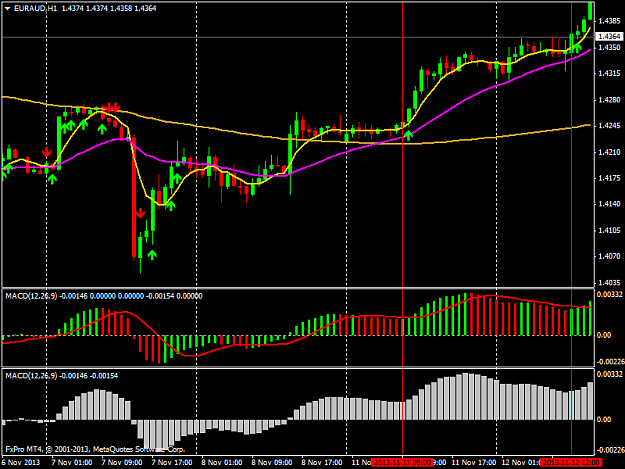The height and width of the screenshot is (469, 625).
Task: Click 0.00332 on the colored MACD panel scale
Action: click(609, 294)
